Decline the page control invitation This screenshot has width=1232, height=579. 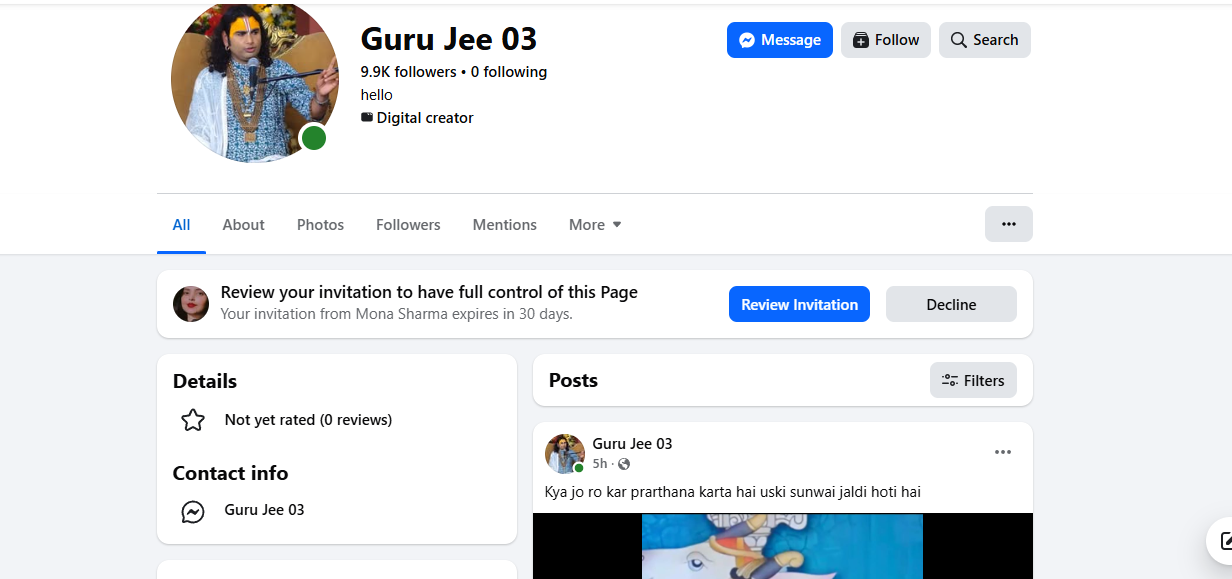pyautogui.click(x=951, y=305)
